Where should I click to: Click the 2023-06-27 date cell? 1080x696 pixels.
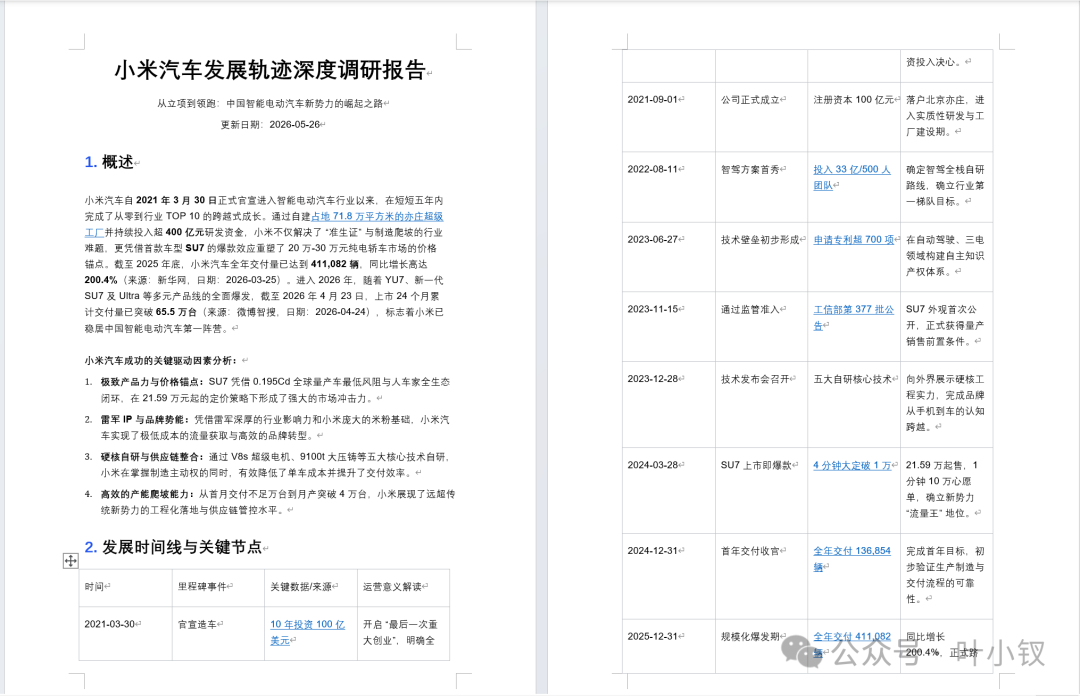tap(669, 256)
